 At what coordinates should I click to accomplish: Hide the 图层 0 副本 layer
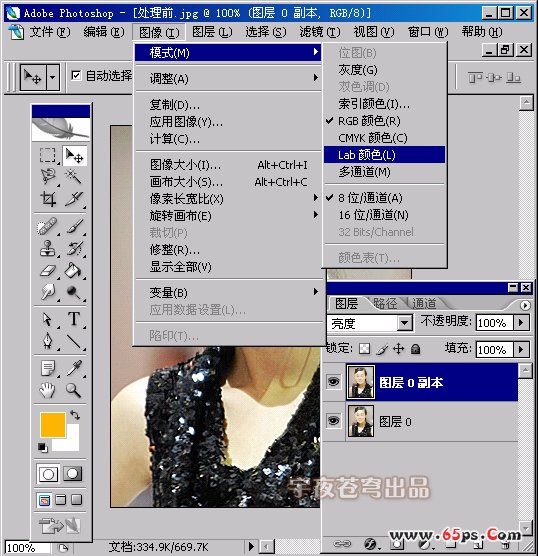tap(333, 382)
